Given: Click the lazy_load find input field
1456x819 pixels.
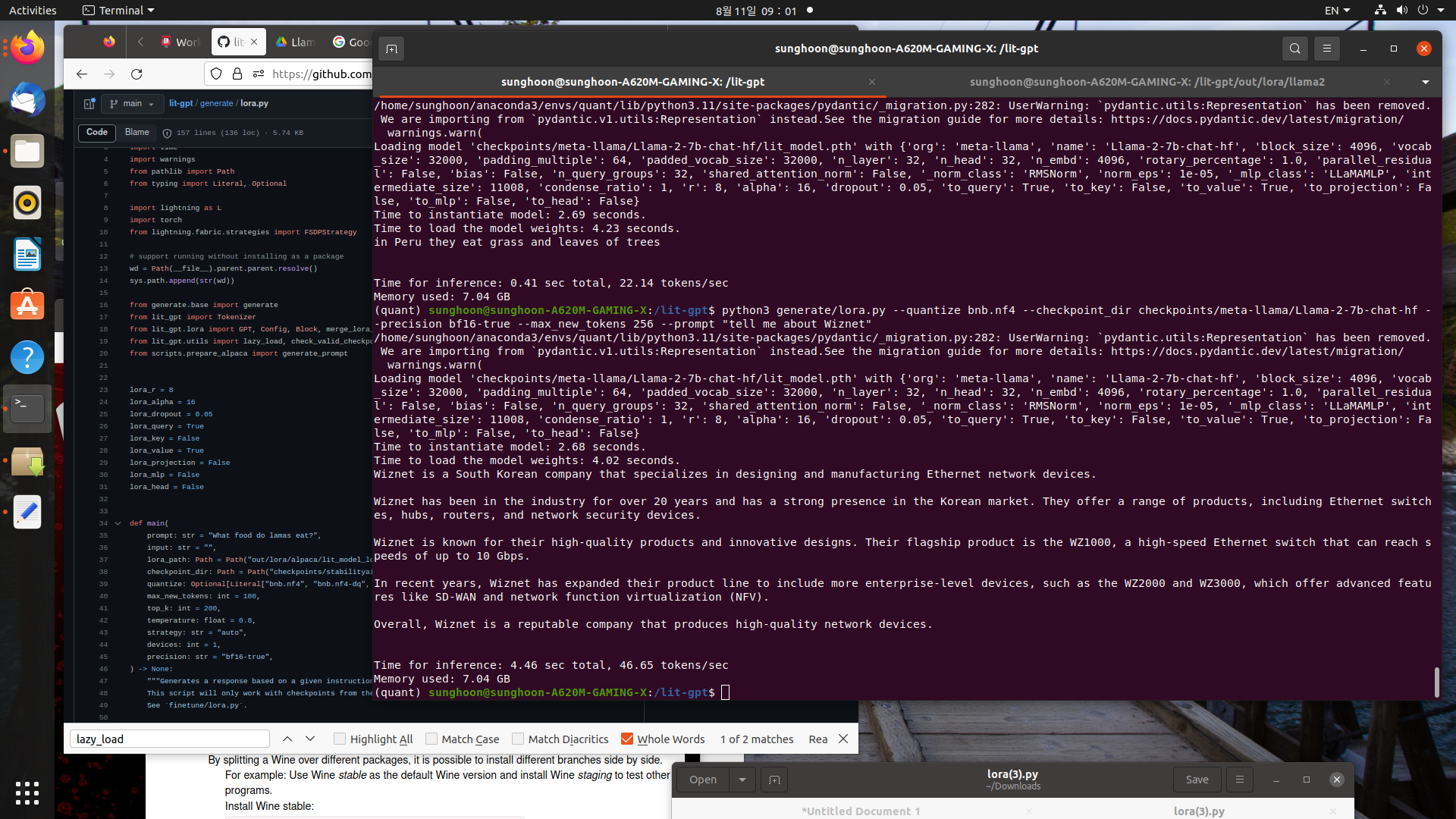Looking at the screenshot, I should pyautogui.click(x=170, y=739).
